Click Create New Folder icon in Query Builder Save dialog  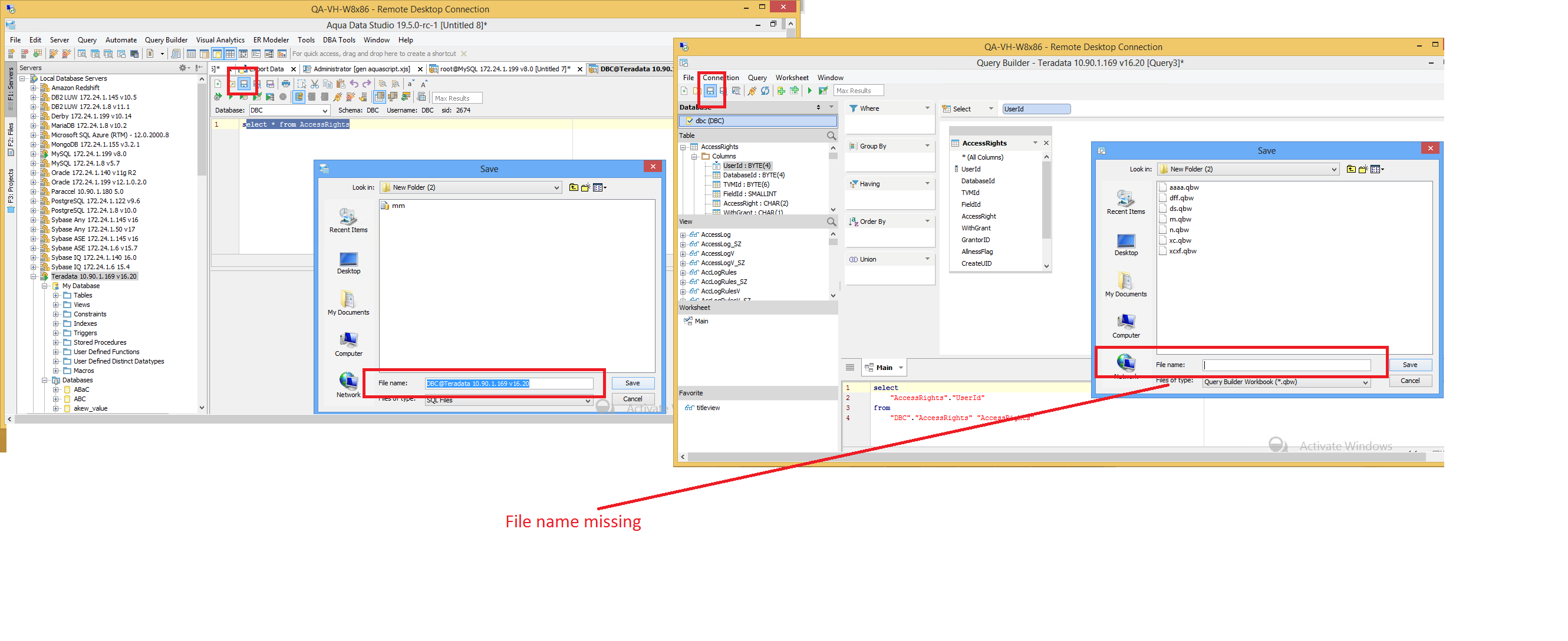[x=1363, y=169]
